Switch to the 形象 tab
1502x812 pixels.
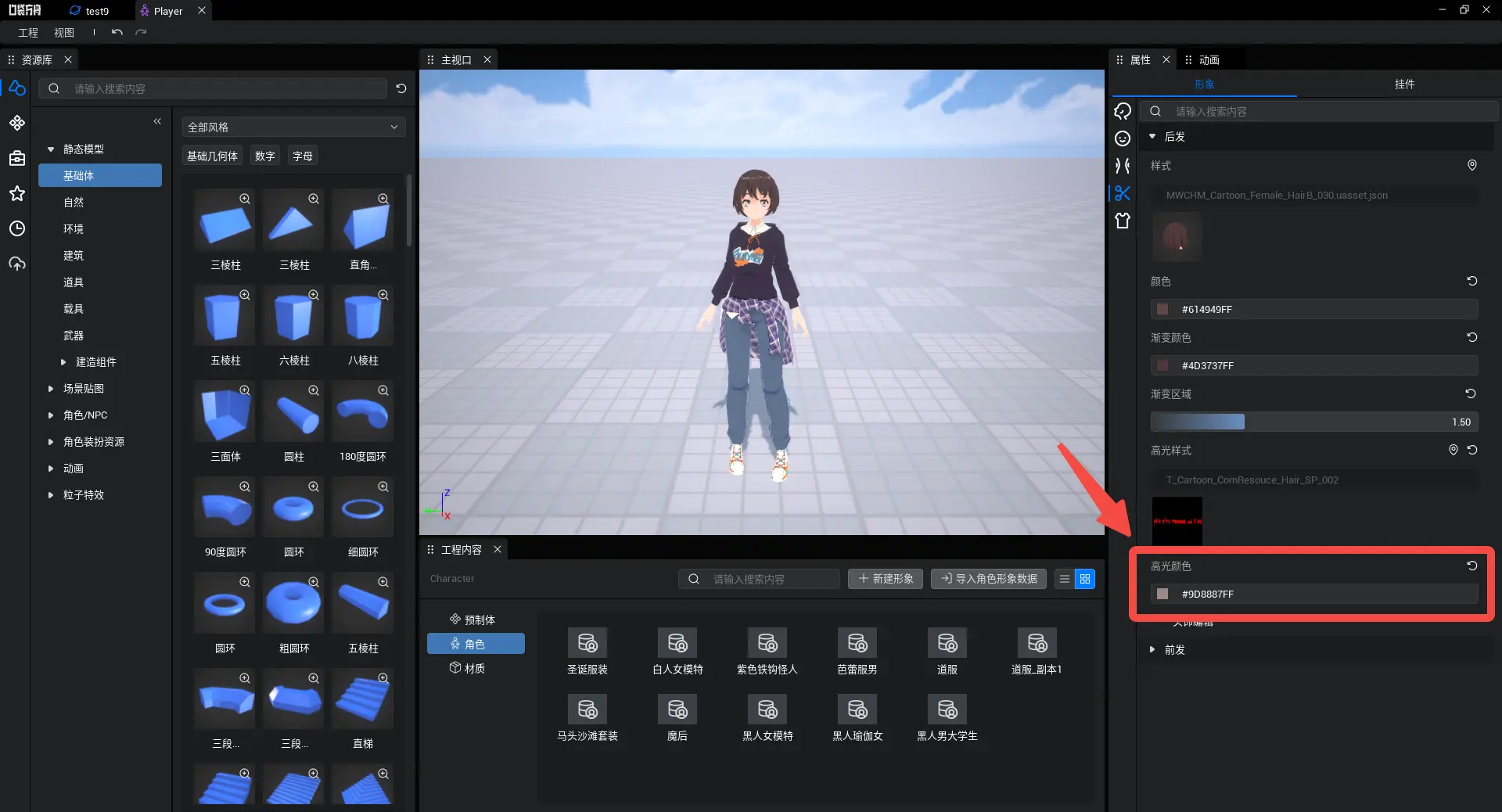tap(1204, 84)
